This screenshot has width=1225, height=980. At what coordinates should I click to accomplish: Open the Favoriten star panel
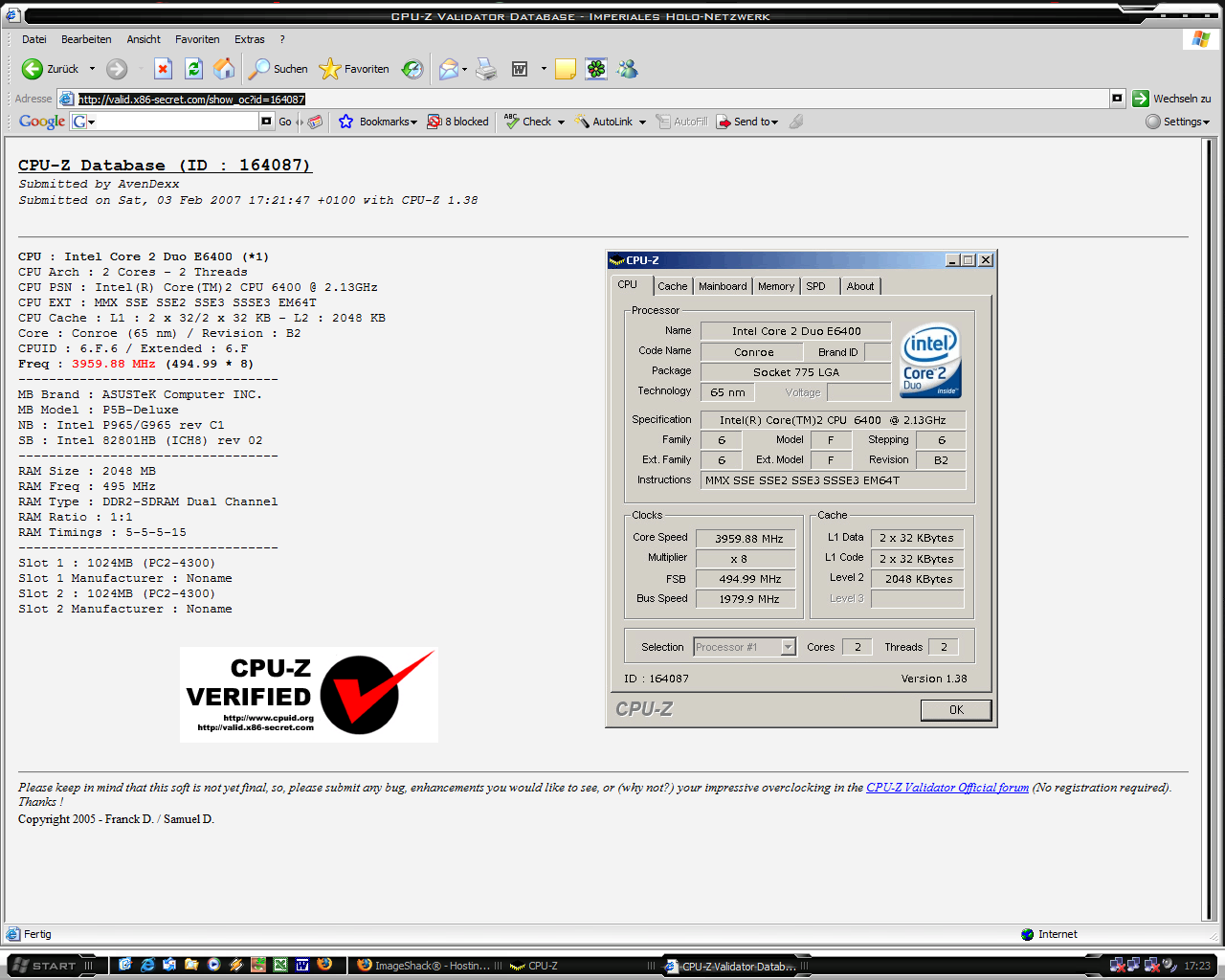[354, 69]
